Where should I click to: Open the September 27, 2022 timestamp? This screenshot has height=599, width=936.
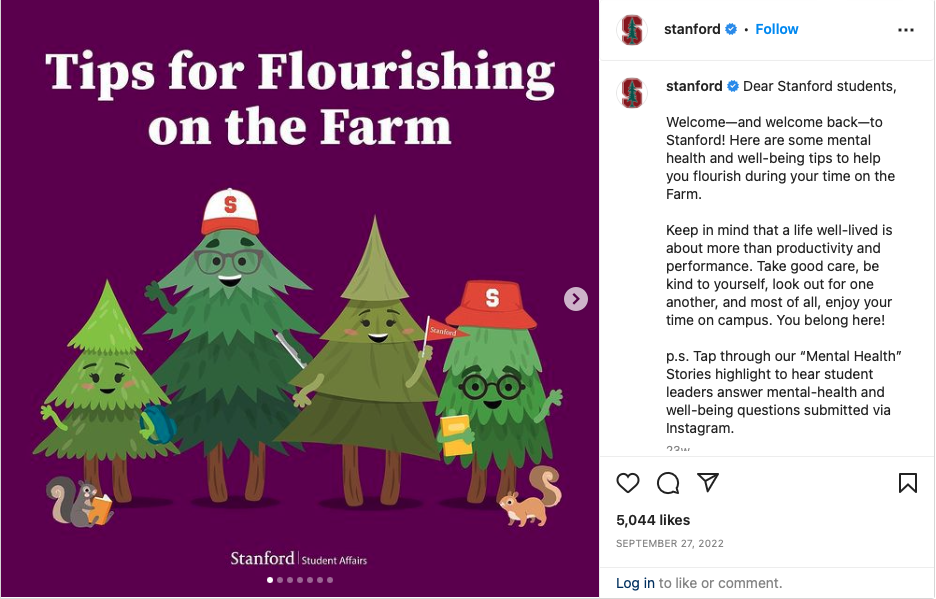(x=670, y=544)
